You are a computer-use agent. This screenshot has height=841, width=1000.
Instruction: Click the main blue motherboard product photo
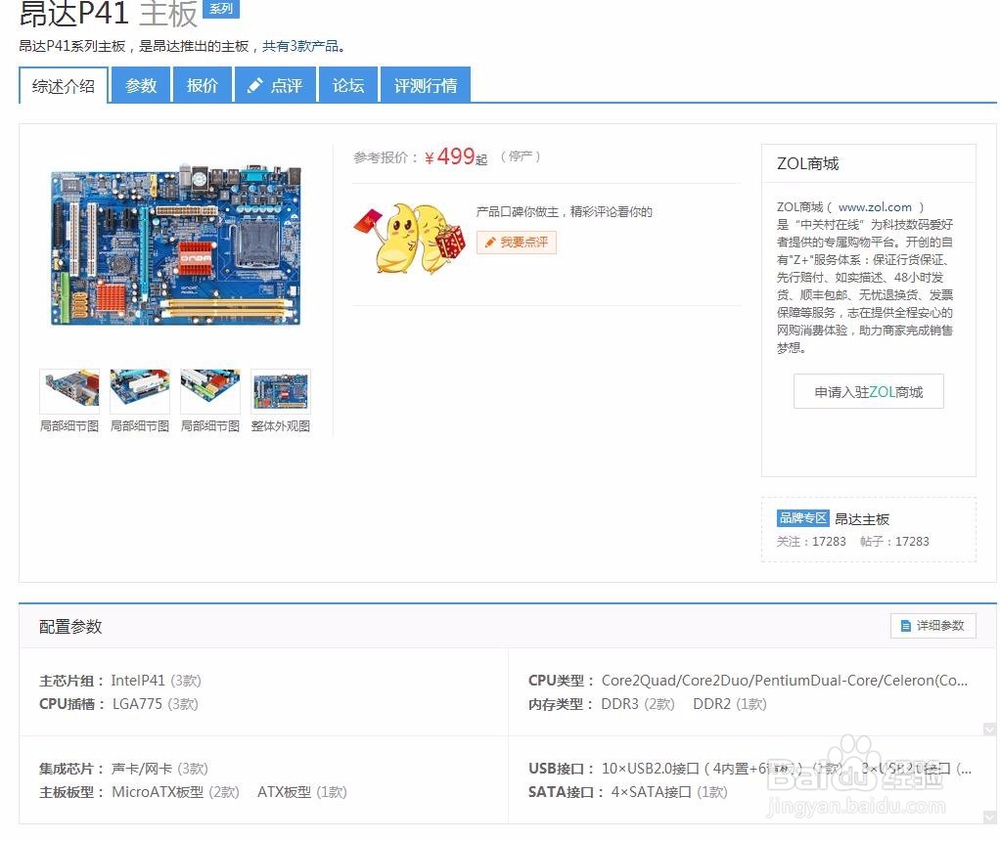coord(176,246)
